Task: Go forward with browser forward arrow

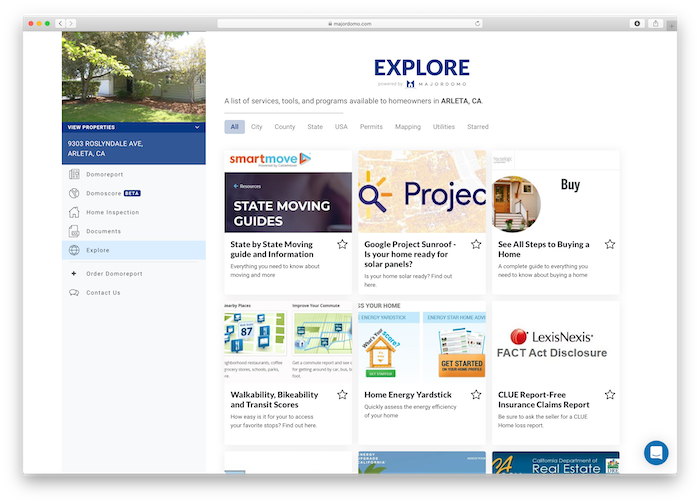Action: click(x=71, y=23)
